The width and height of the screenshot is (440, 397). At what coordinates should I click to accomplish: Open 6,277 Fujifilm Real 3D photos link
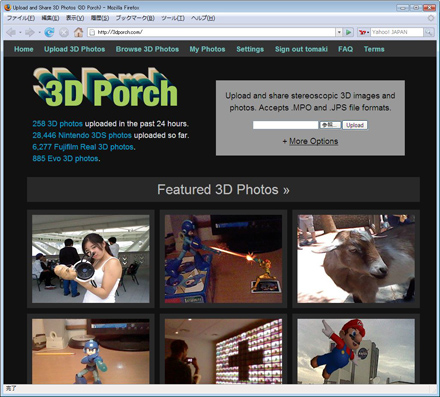click(83, 147)
